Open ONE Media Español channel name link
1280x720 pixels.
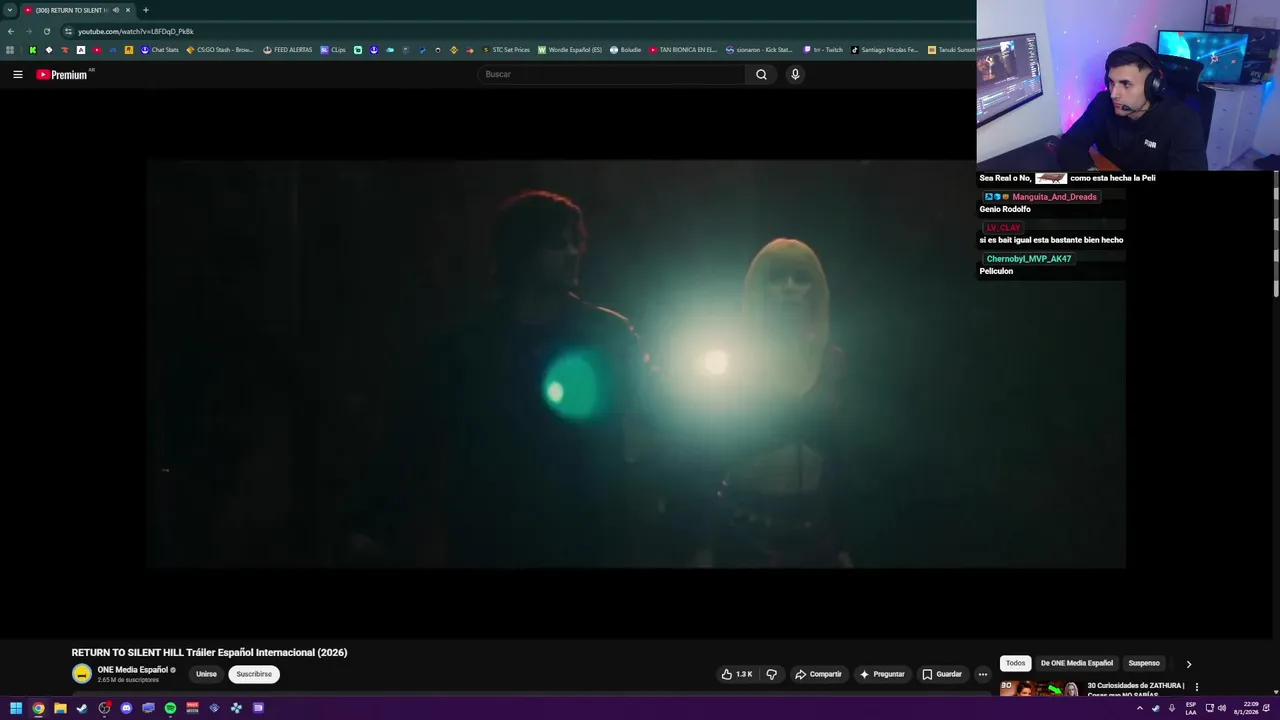click(132, 670)
